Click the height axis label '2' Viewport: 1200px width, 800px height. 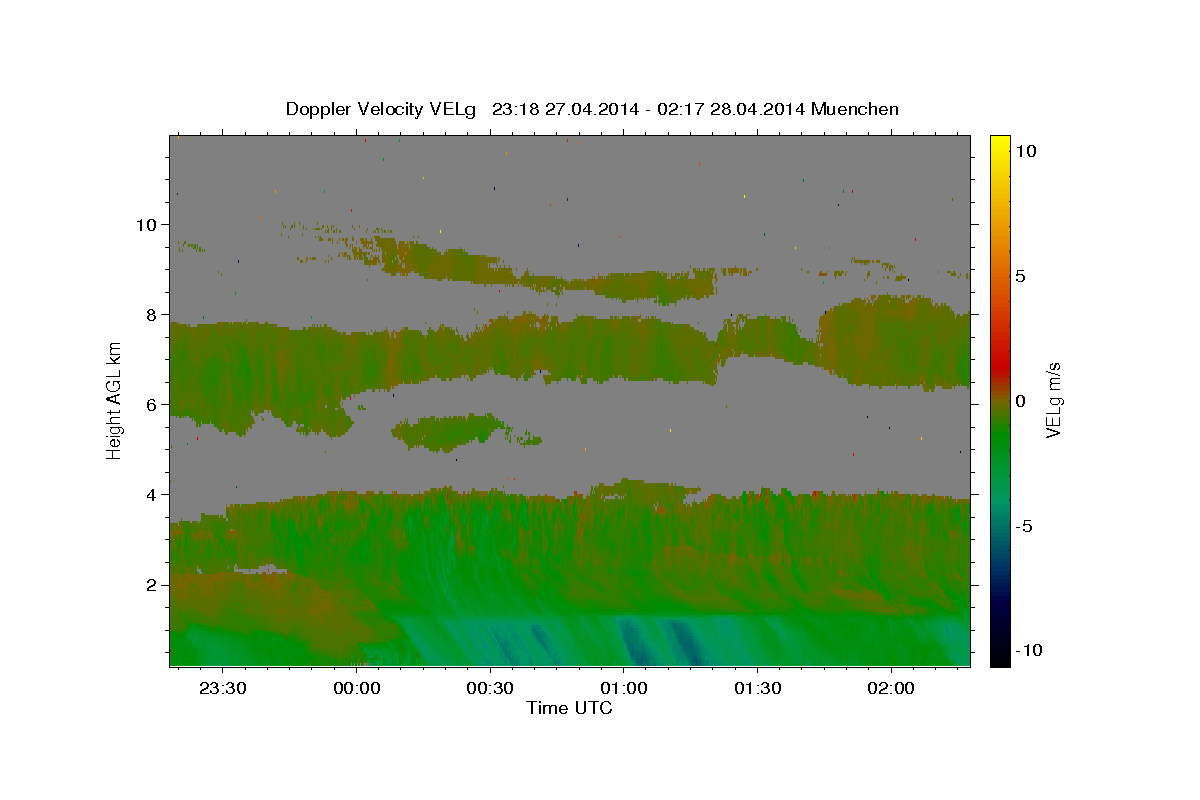pyautogui.click(x=151, y=584)
